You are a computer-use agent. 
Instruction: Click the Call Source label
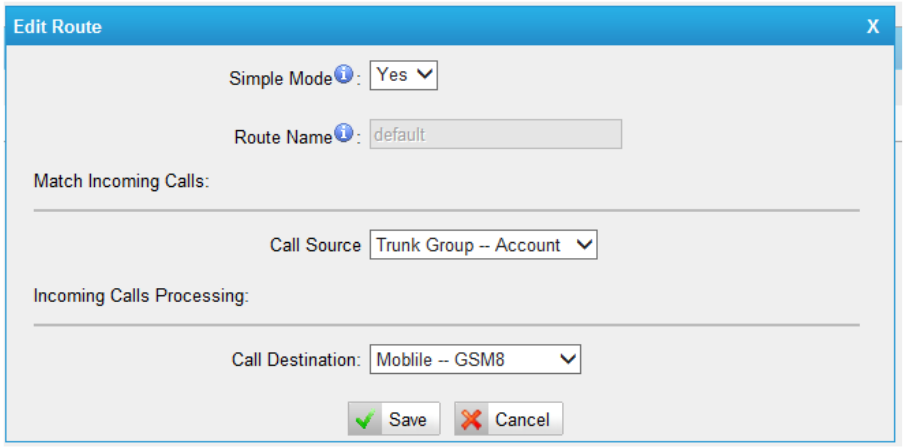pyautogui.click(x=315, y=245)
